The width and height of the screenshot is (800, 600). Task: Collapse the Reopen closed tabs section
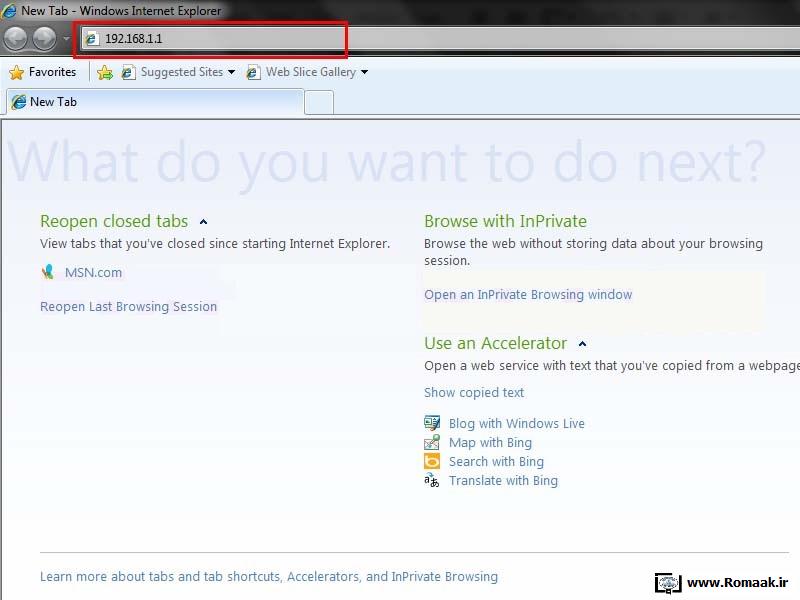(204, 222)
